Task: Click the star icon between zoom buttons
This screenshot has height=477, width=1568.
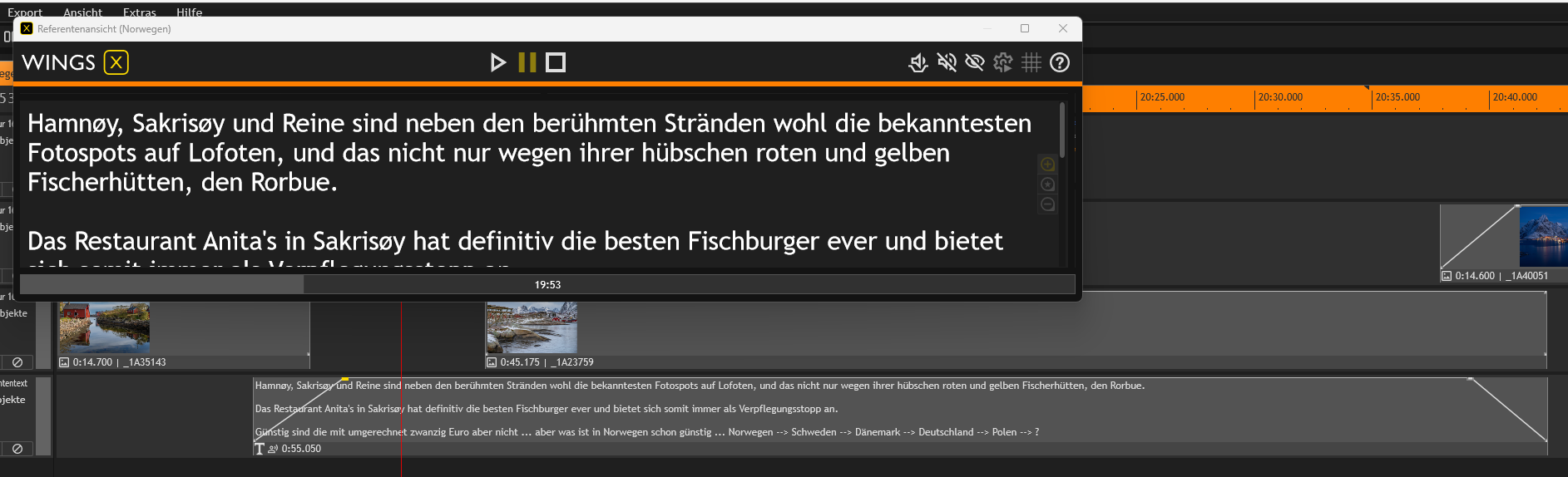Action: click(1048, 184)
